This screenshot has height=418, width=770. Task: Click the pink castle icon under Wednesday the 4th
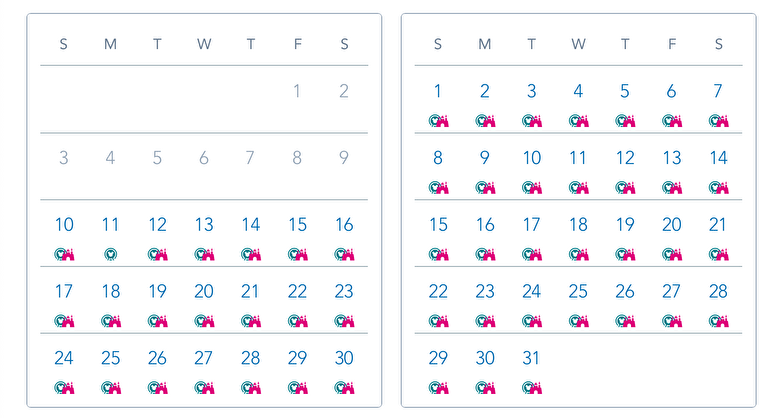pos(583,120)
